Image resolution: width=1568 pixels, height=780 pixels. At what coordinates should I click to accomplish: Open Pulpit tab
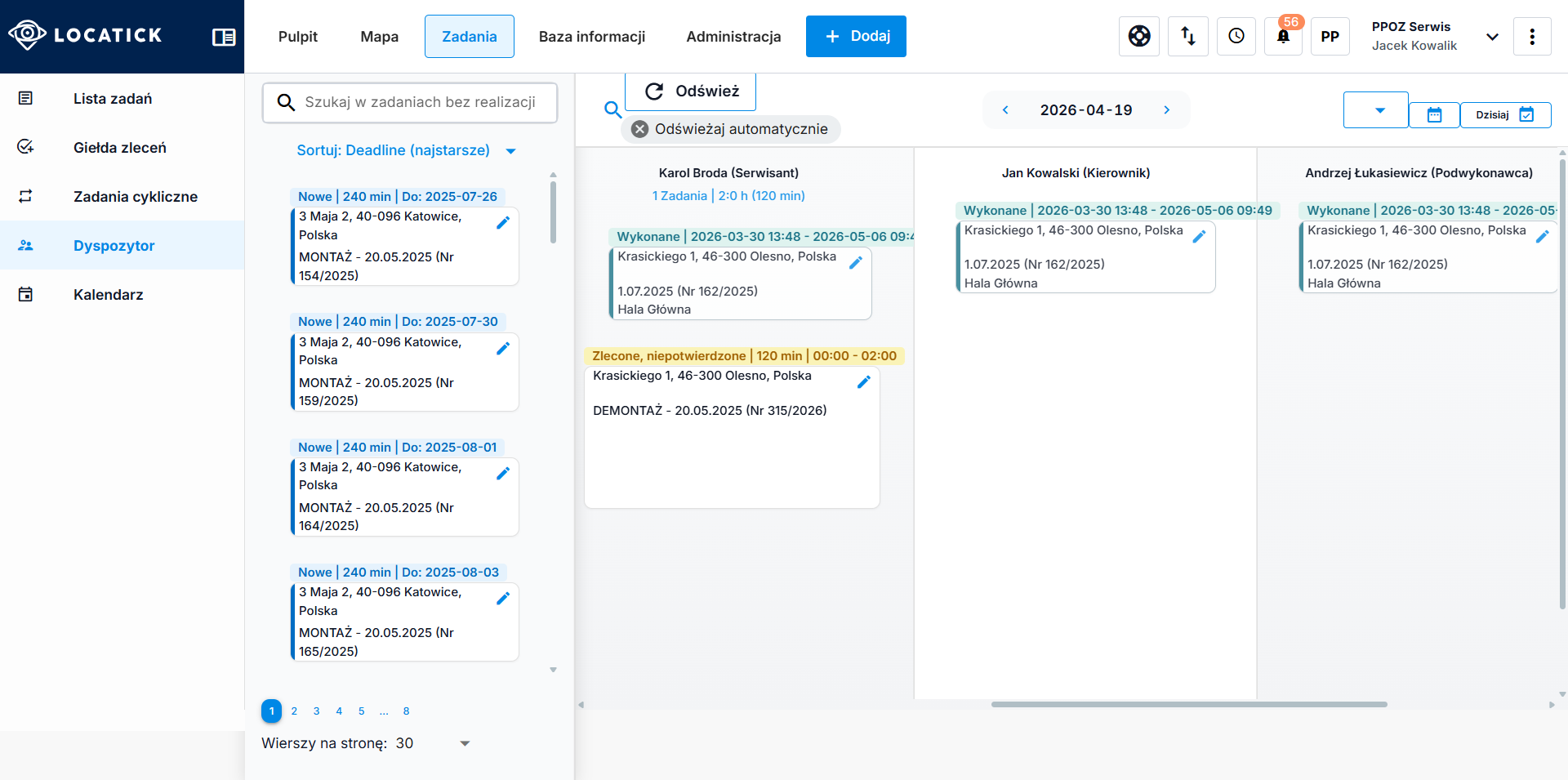(x=298, y=37)
